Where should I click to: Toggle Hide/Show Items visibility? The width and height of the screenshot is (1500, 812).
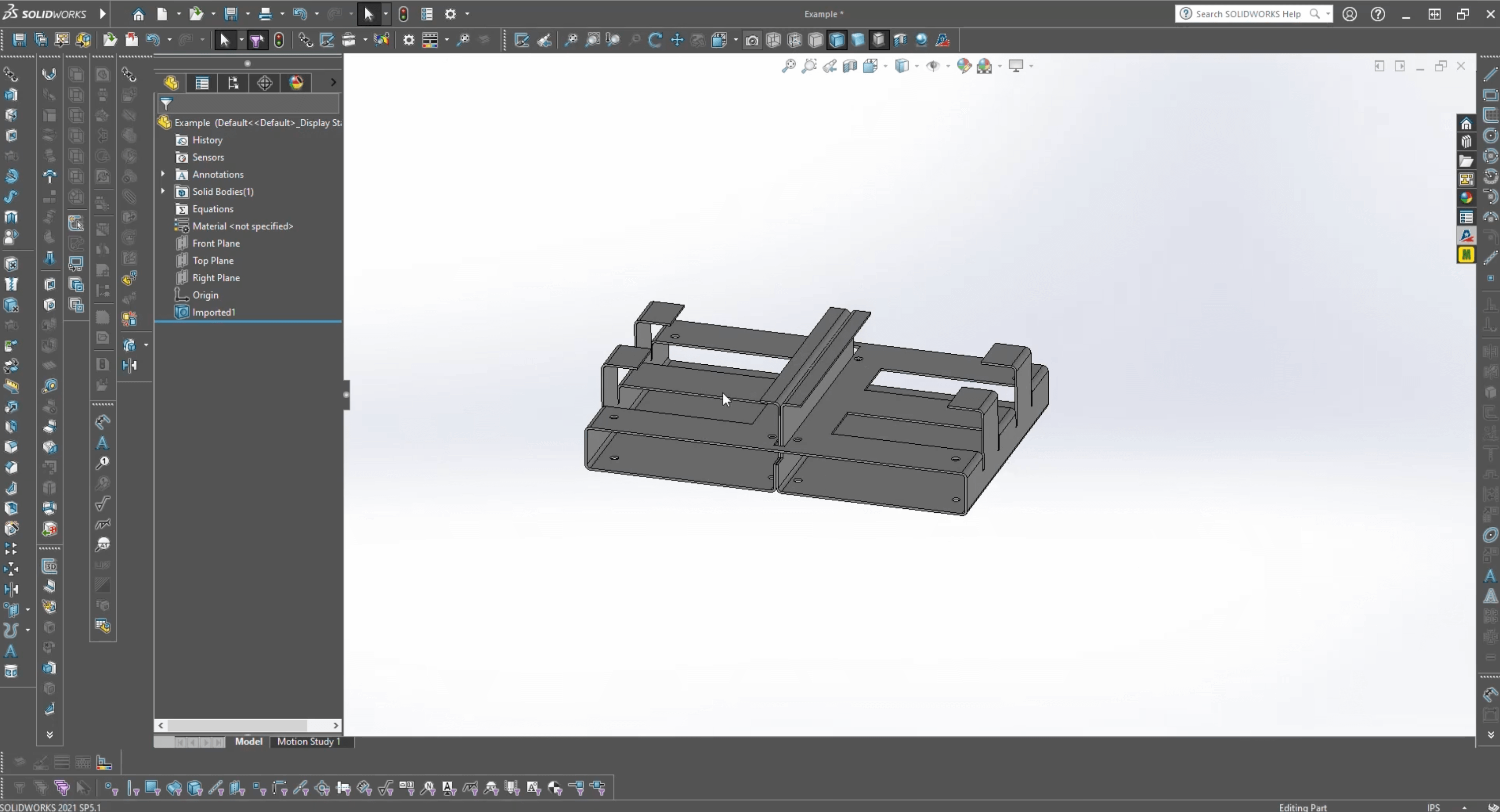pyautogui.click(x=933, y=66)
